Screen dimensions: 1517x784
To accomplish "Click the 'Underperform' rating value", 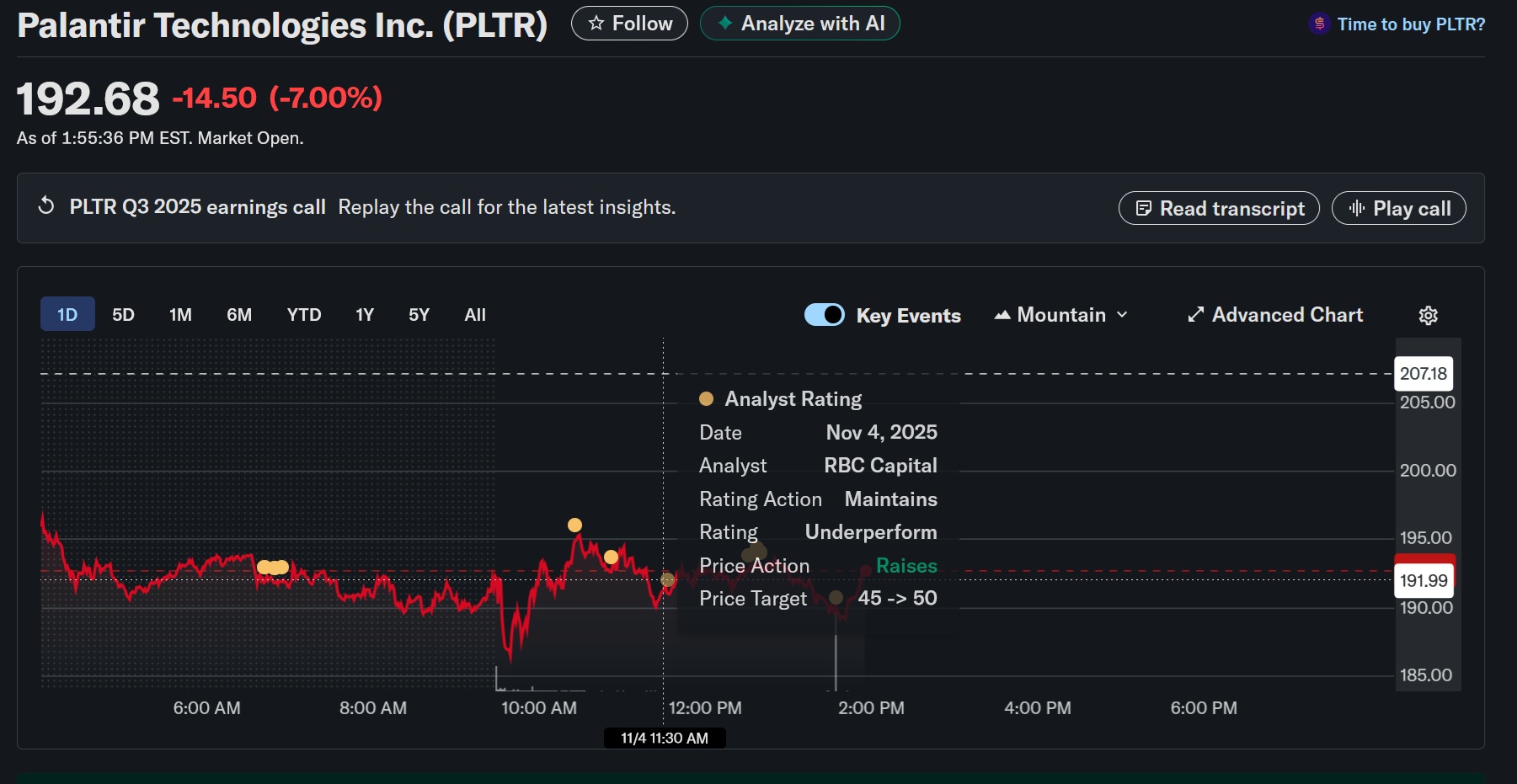I will pos(871,532).
